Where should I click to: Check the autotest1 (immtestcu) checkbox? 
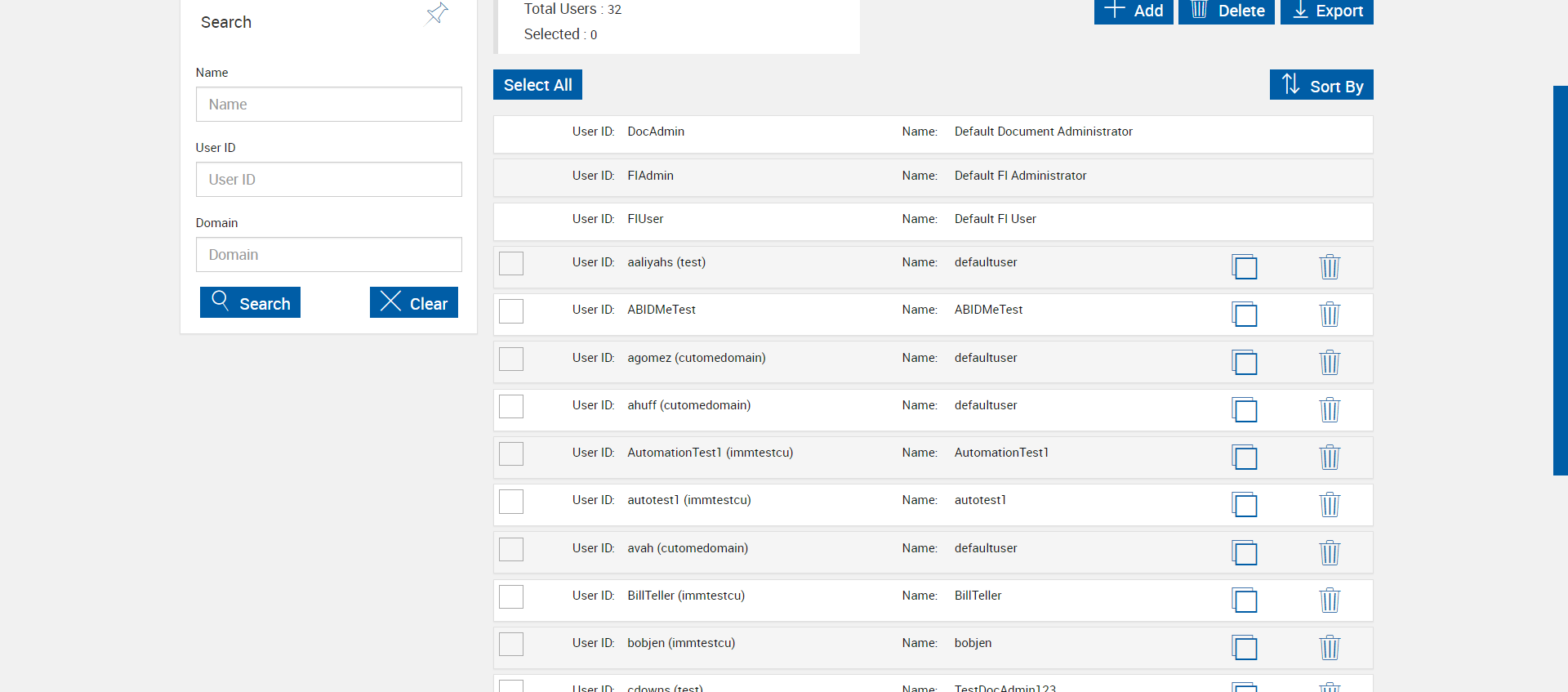pyautogui.click(x=511, y=501)
